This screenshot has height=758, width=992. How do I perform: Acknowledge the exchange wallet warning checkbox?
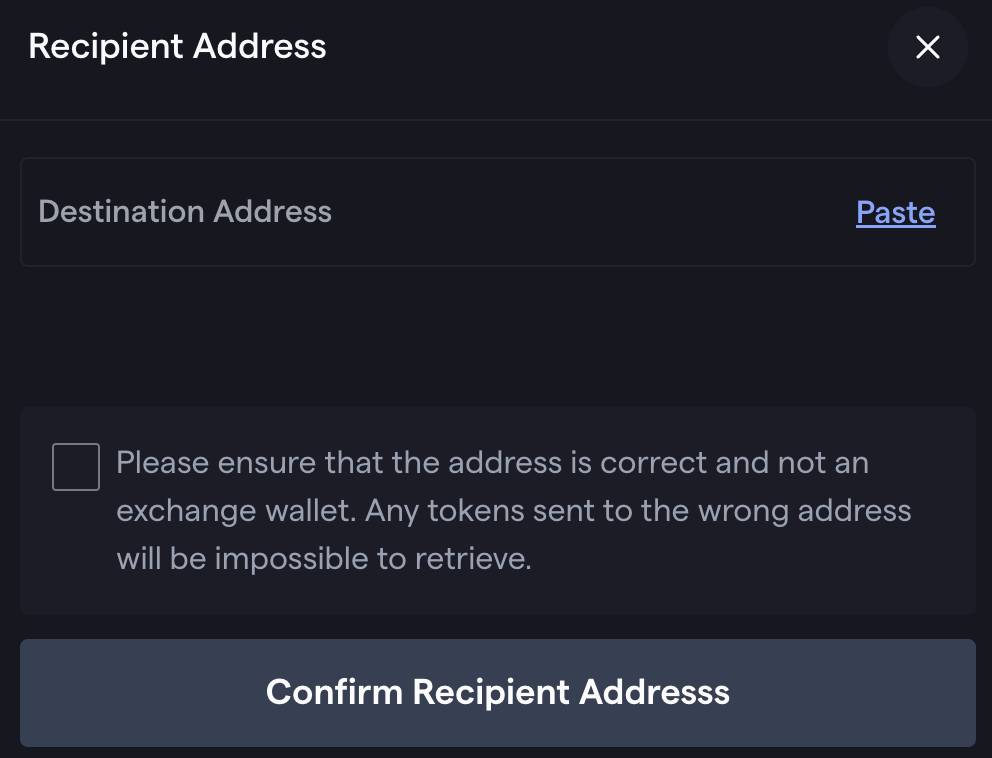pyautogui.click(x=76, y=467)
